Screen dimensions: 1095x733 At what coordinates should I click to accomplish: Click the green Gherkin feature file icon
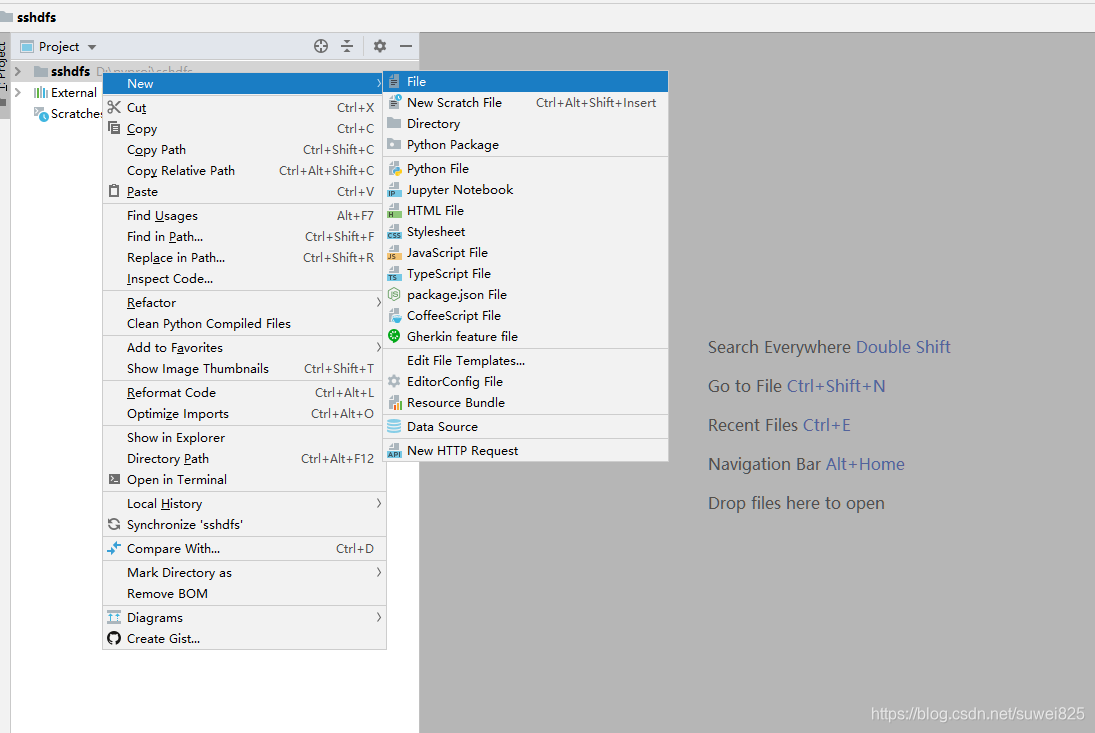coord(394,336)
